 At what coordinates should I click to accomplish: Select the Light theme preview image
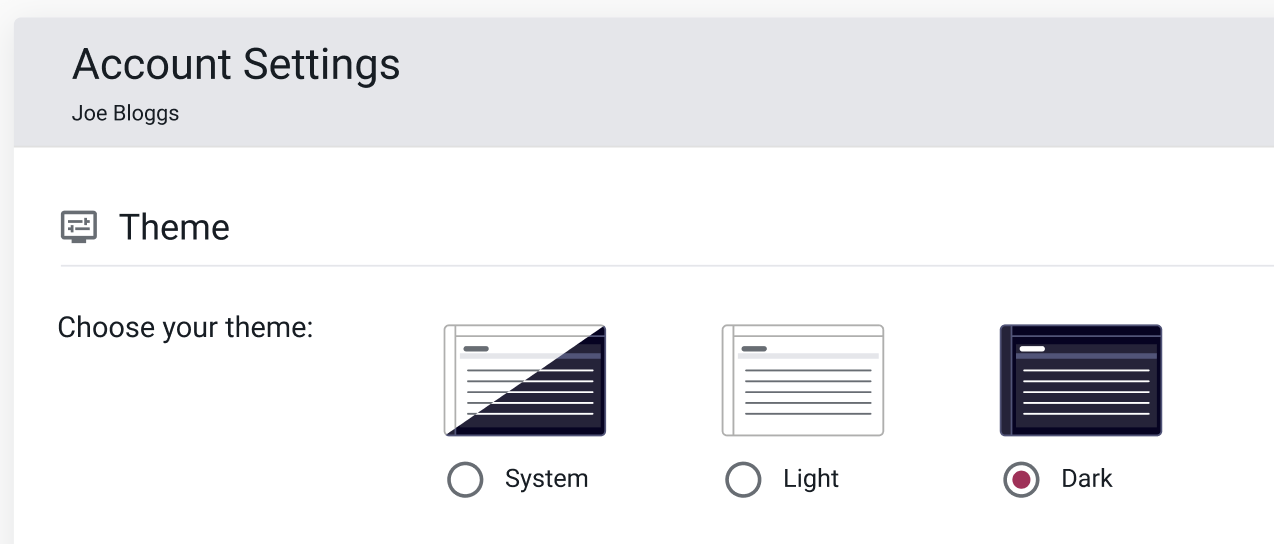[x=803, y=380]
